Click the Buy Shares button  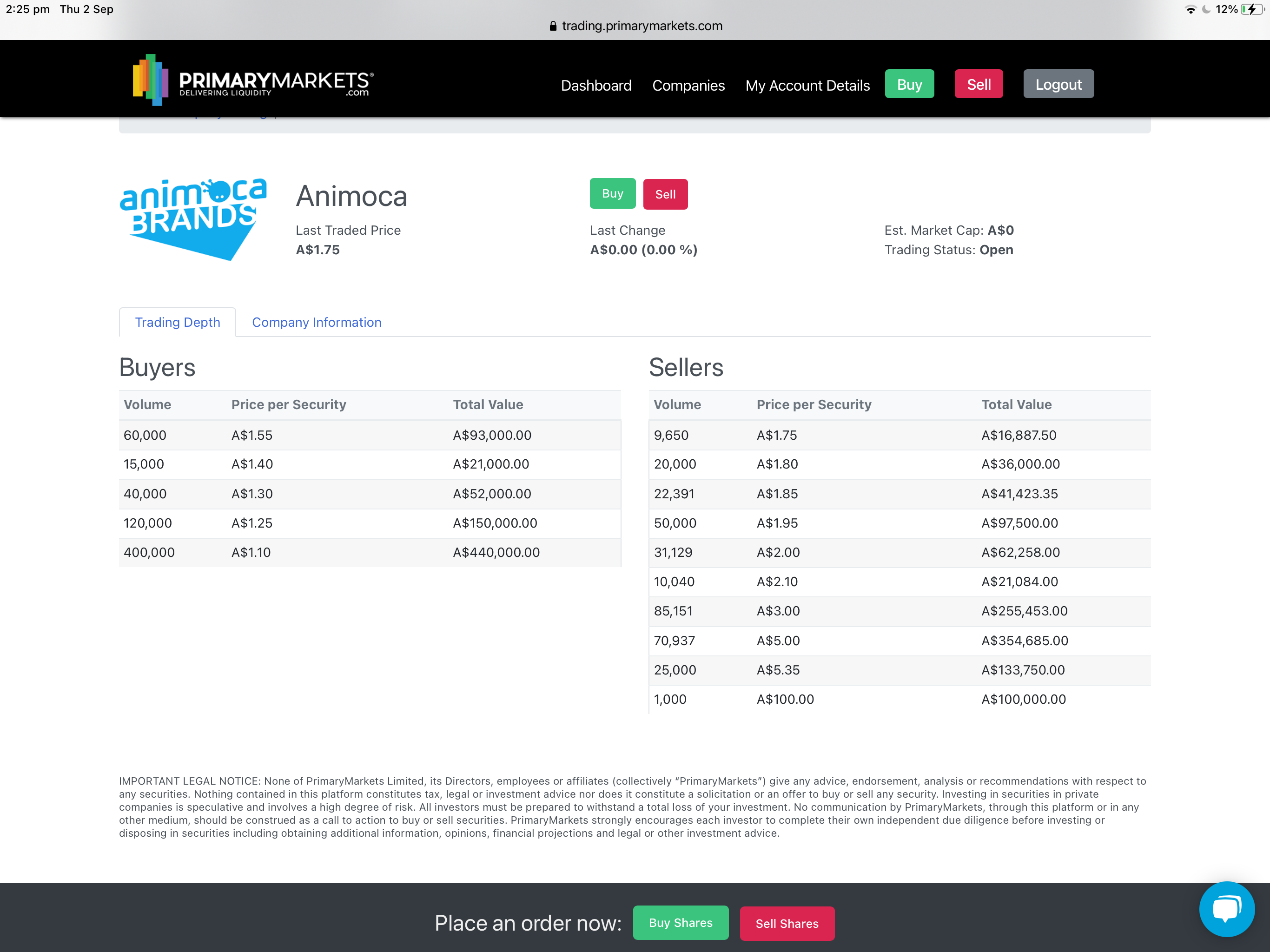coord(681,923)
